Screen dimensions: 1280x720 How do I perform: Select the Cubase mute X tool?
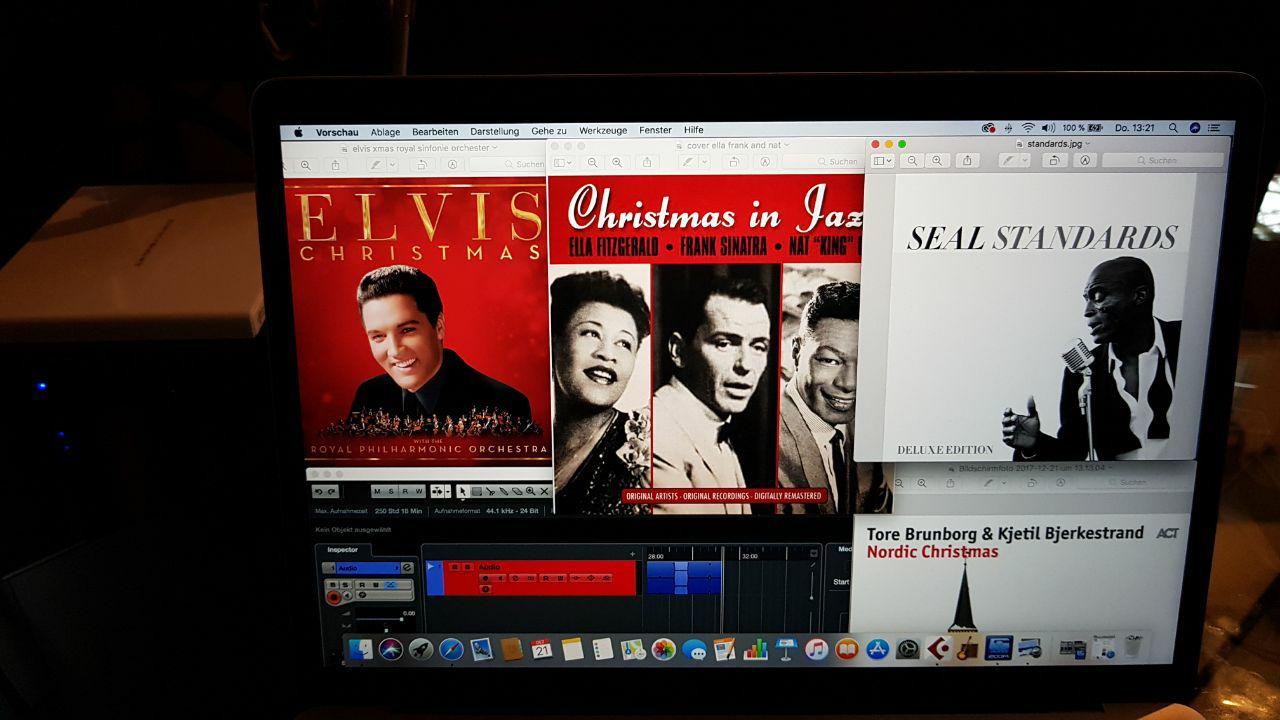click(544, 491)
